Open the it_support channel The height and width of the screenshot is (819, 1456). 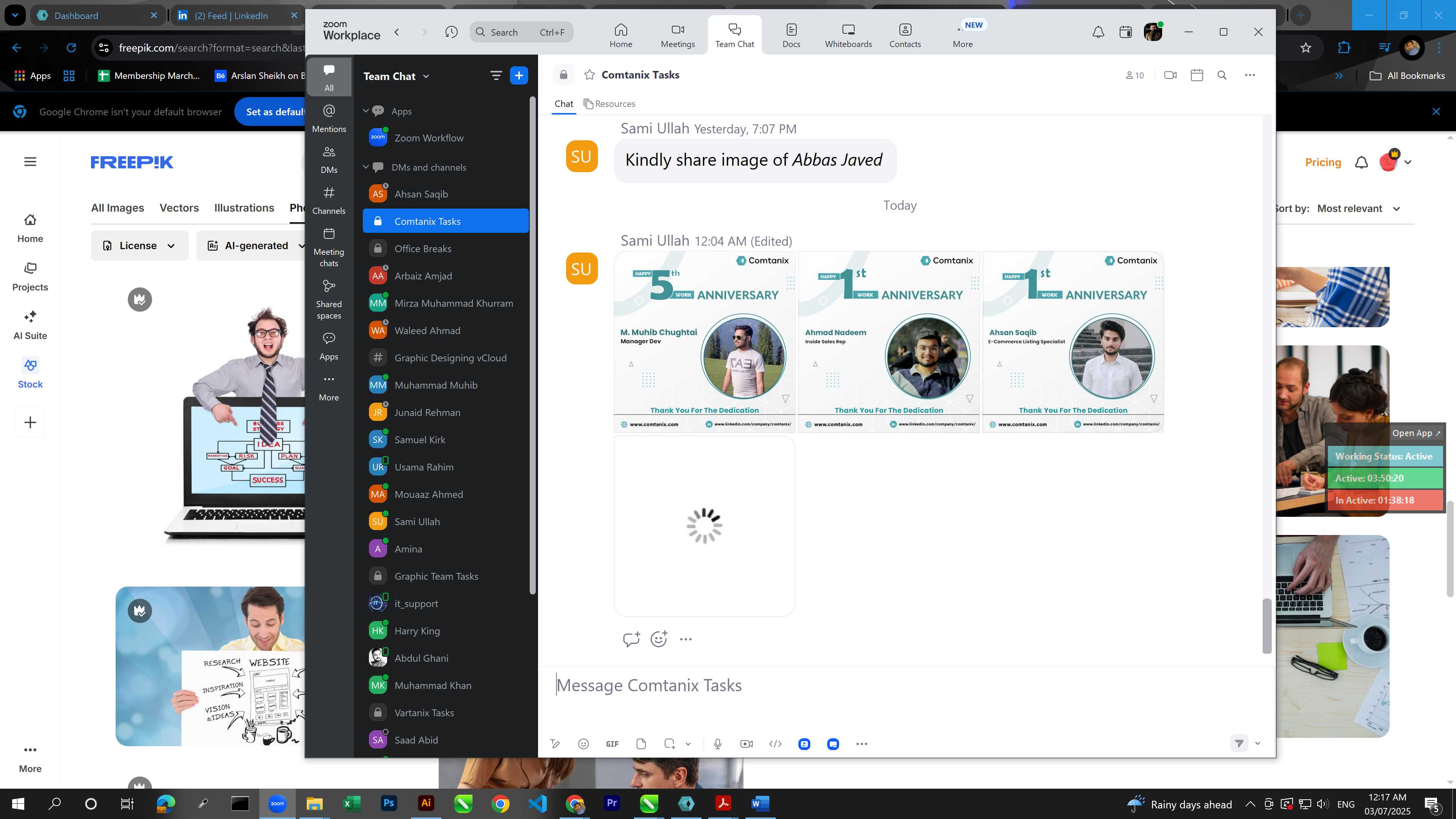coord(446,604)
